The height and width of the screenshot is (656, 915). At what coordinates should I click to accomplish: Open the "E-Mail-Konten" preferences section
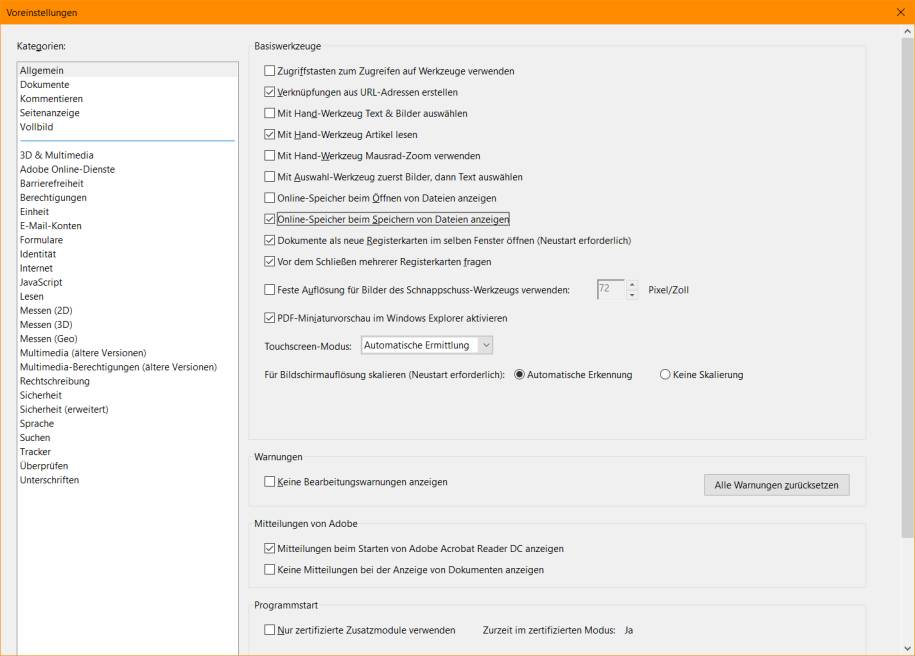click(53, 225)
